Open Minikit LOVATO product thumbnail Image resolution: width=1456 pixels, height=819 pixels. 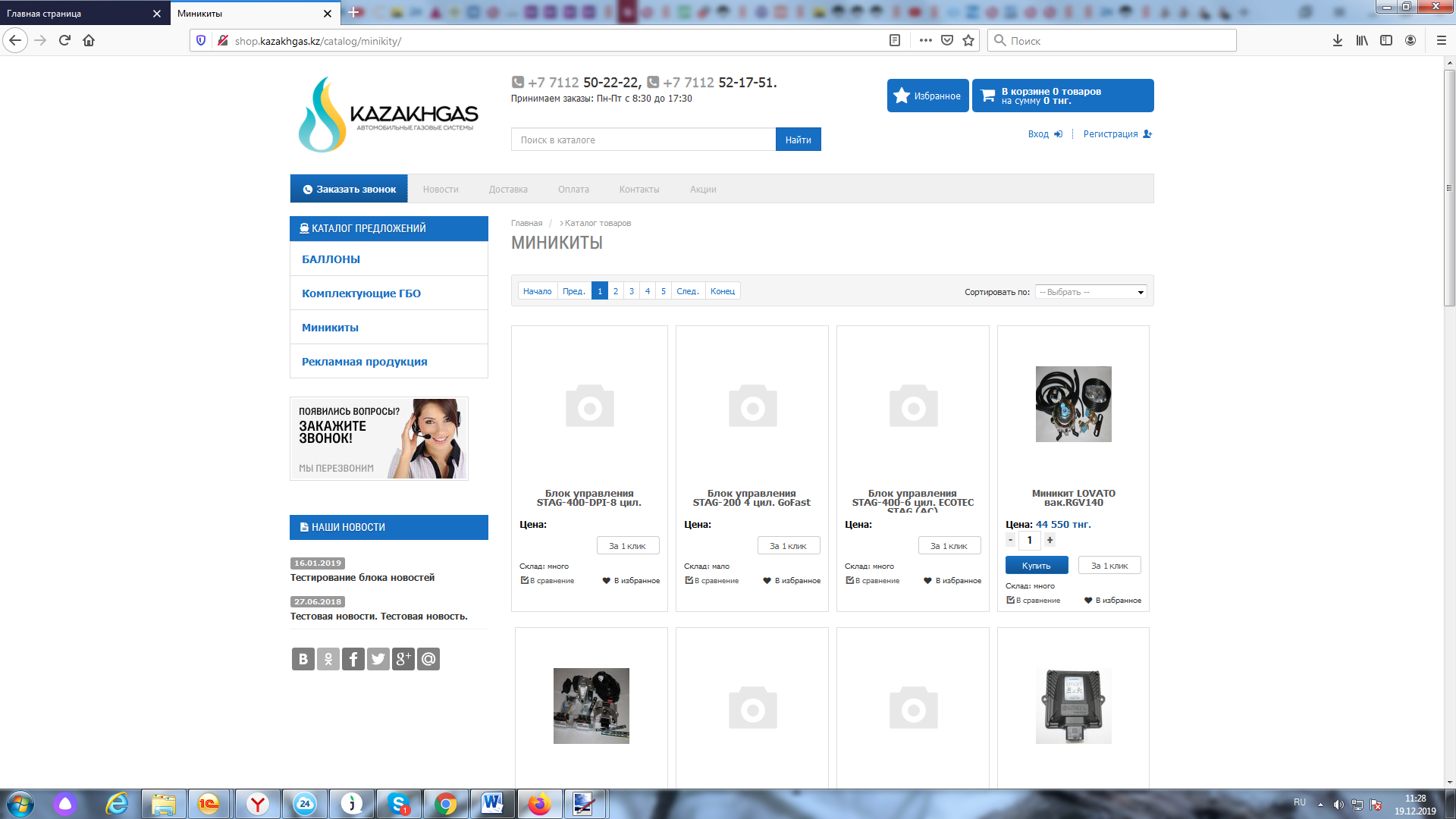pyautogui.click(x=1074, y=404)
